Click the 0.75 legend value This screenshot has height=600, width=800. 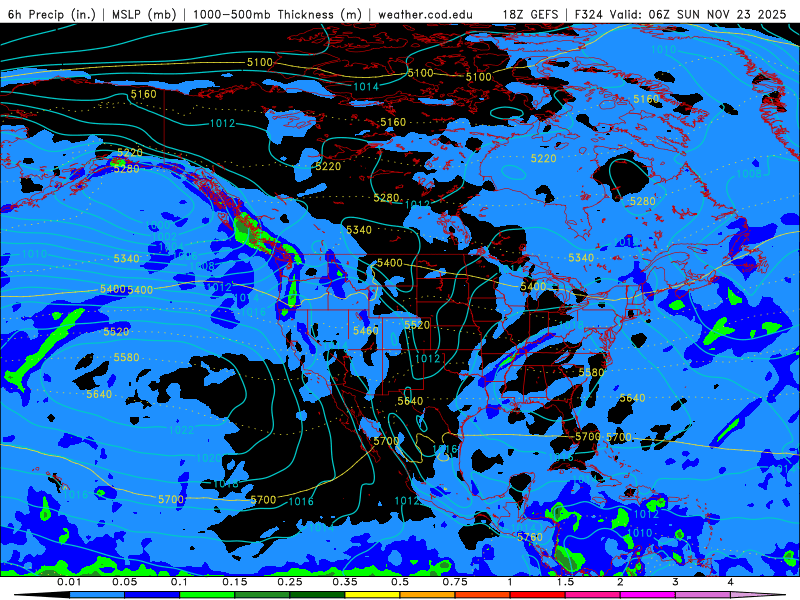tap(455, 582)
